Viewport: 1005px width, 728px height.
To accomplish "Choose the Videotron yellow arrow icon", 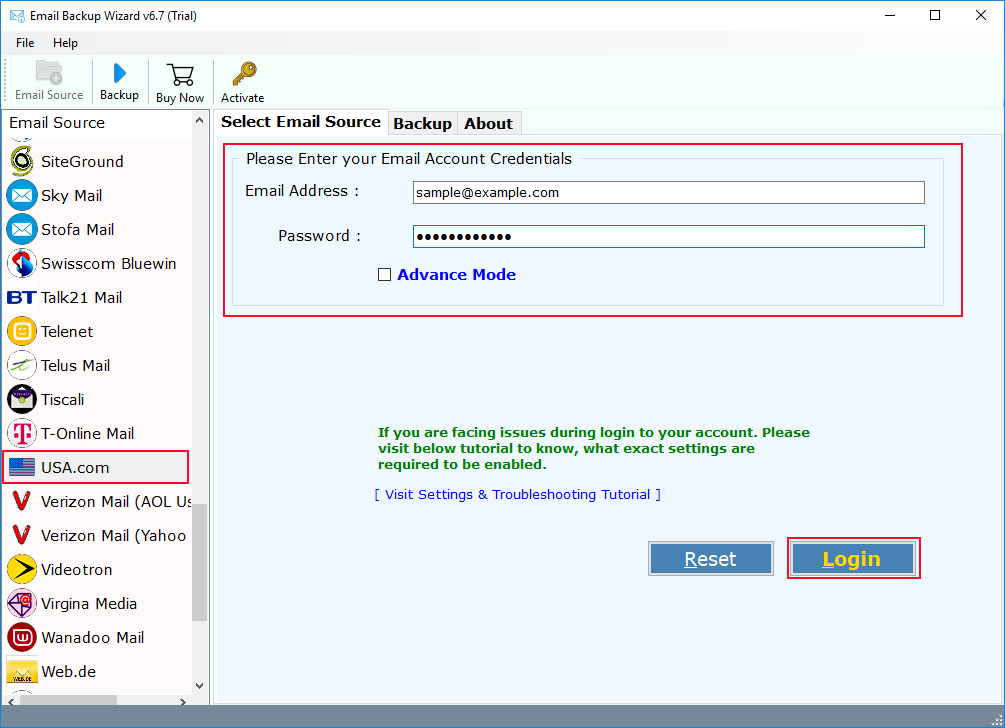I will click(22, 569).
